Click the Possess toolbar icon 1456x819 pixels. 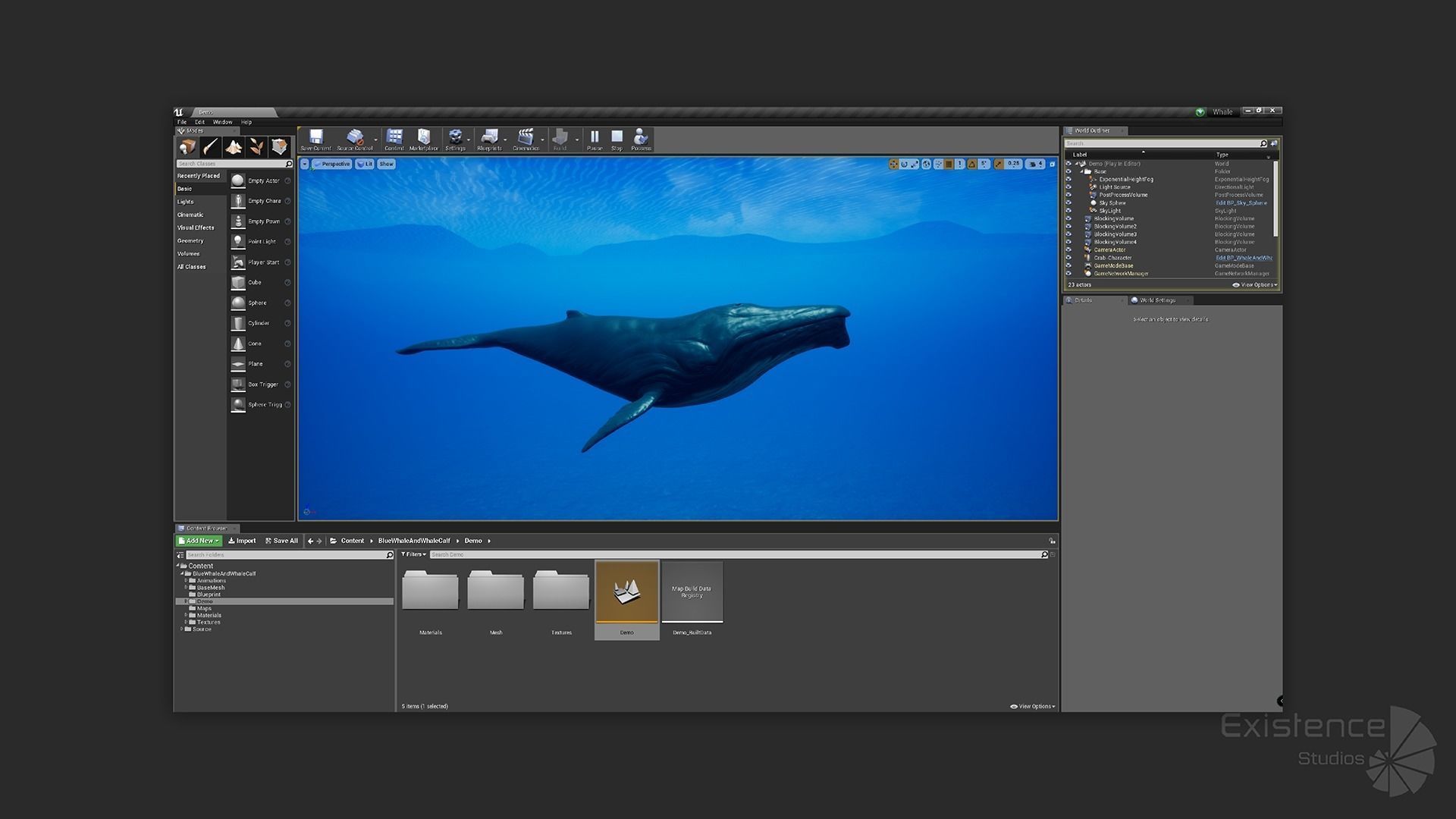point(641,140)
